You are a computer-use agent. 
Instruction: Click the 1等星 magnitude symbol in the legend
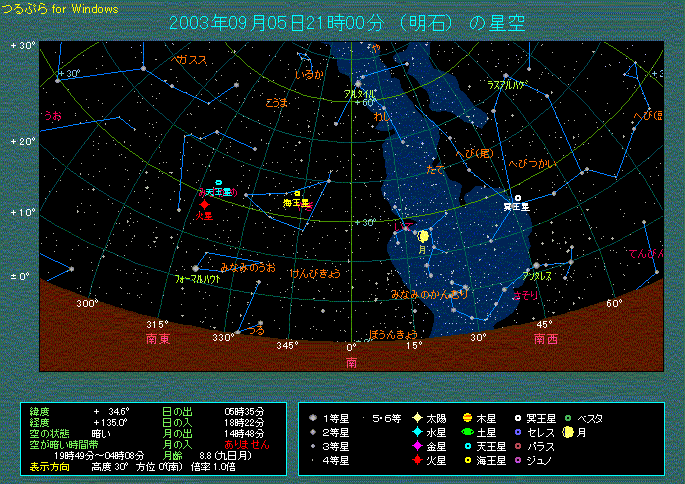[x=314, y=418]
